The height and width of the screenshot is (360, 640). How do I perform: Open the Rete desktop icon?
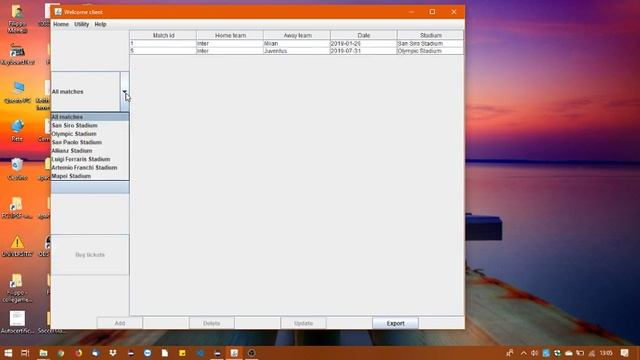coord(17,130)
